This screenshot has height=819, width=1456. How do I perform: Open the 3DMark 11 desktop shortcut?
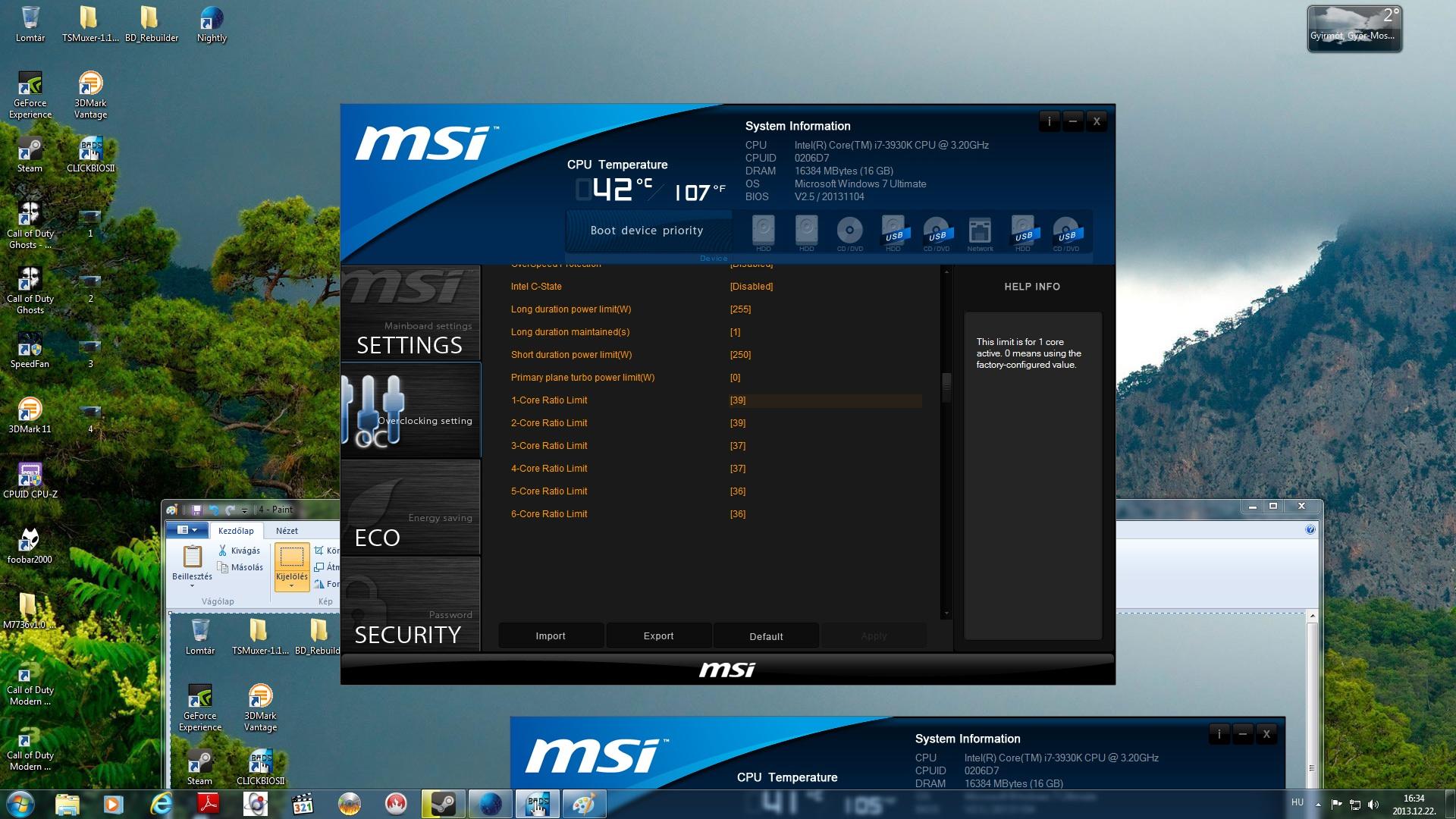30,416
